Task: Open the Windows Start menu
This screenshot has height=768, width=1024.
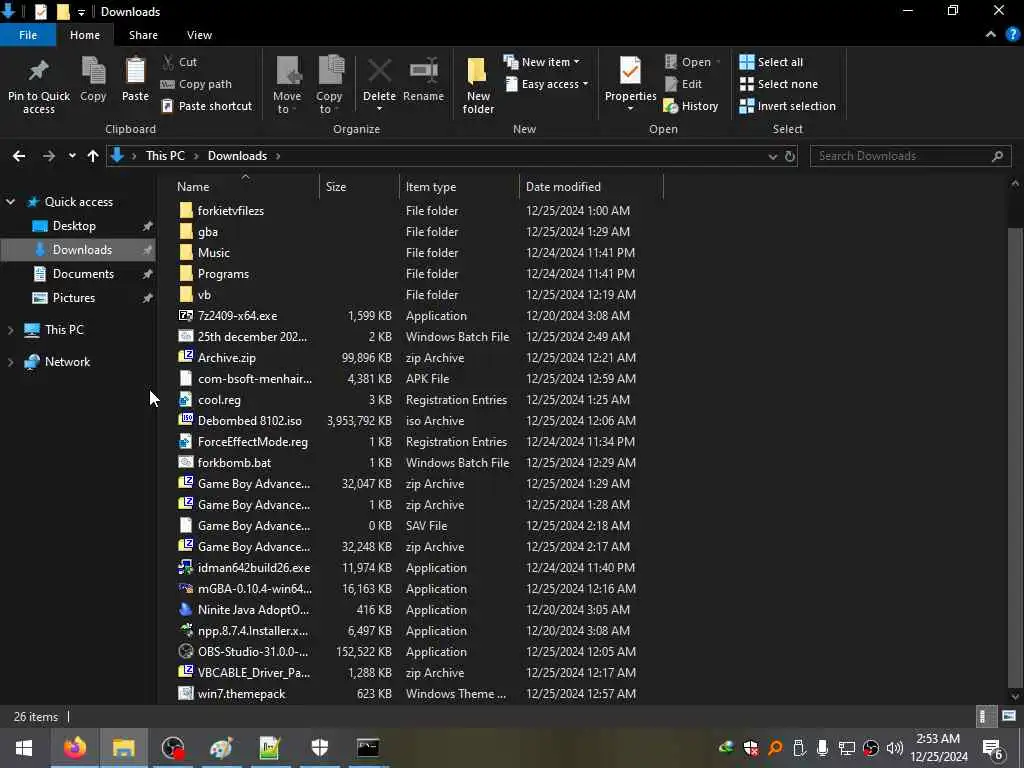Action: (x=24, y=748)
